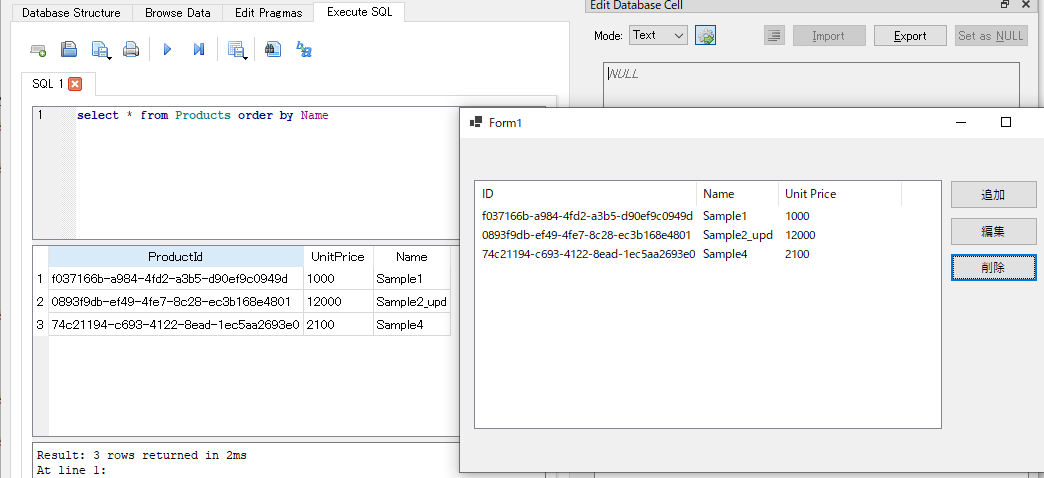Click the Name column header in results grid
Screen dimensions: 1044x478
tap(411, 257)
